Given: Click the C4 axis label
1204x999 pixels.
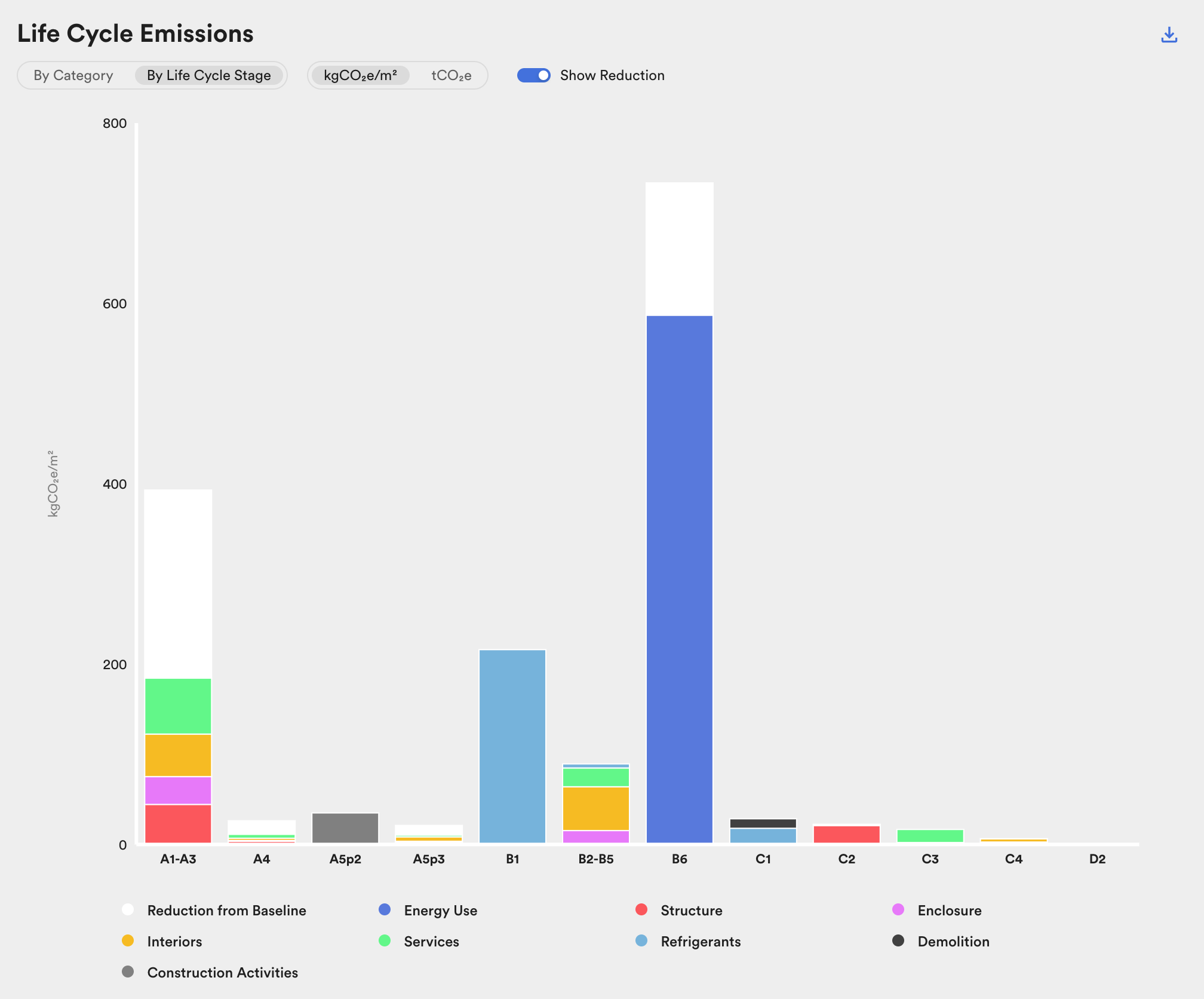Looking at the screenshot, I should 1014,859.
